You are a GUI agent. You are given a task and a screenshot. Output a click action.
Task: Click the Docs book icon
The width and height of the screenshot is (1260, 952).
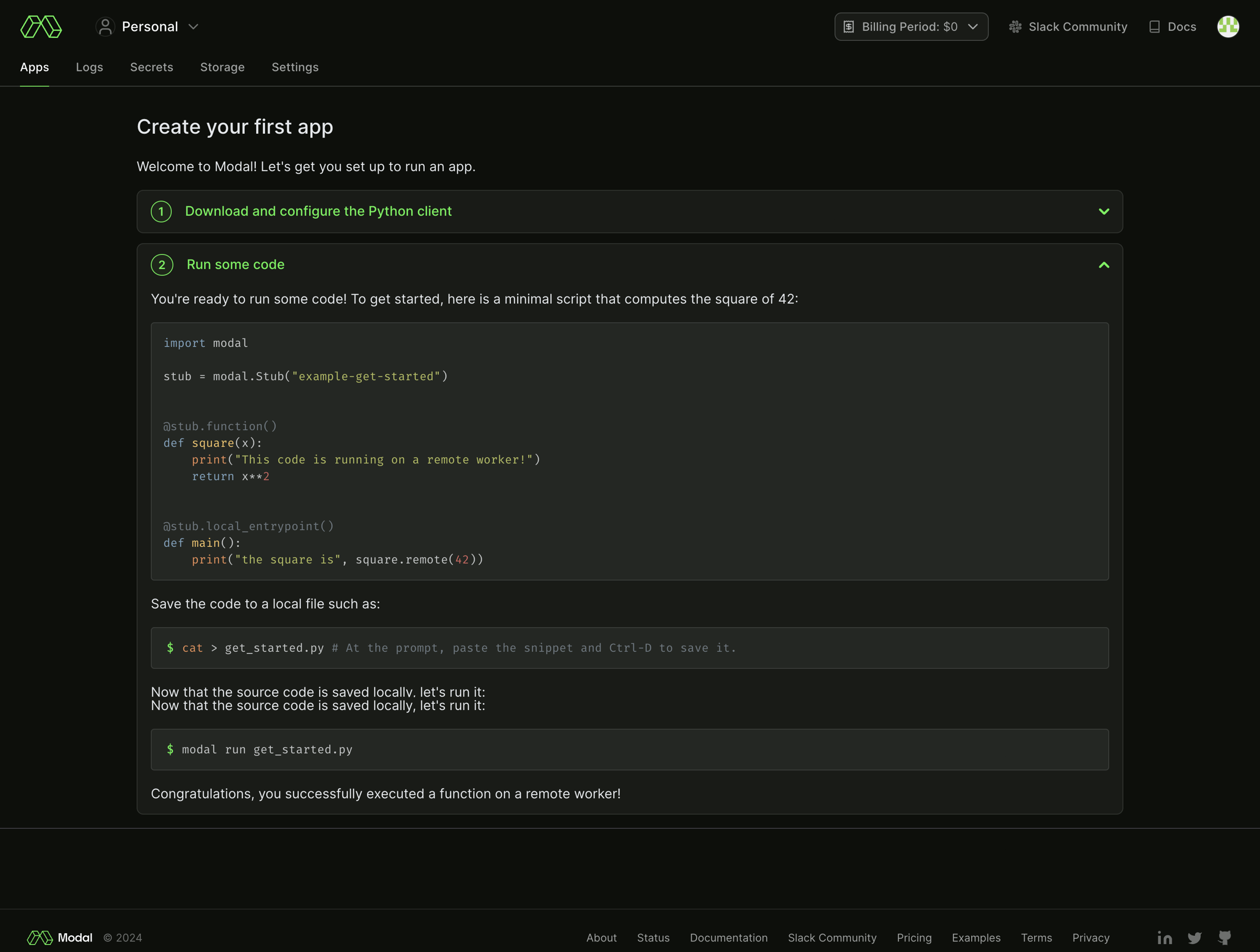(x=1154, y=27)
